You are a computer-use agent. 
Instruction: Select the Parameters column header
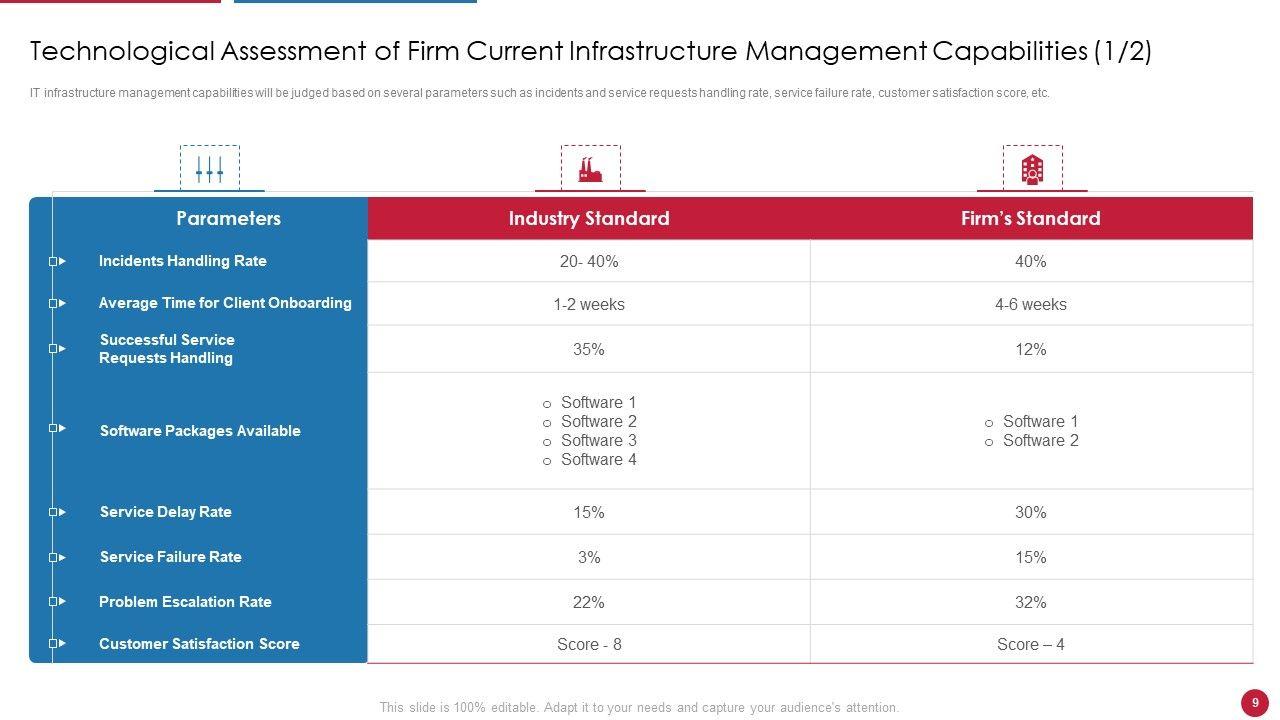click(x=228, y=219)
